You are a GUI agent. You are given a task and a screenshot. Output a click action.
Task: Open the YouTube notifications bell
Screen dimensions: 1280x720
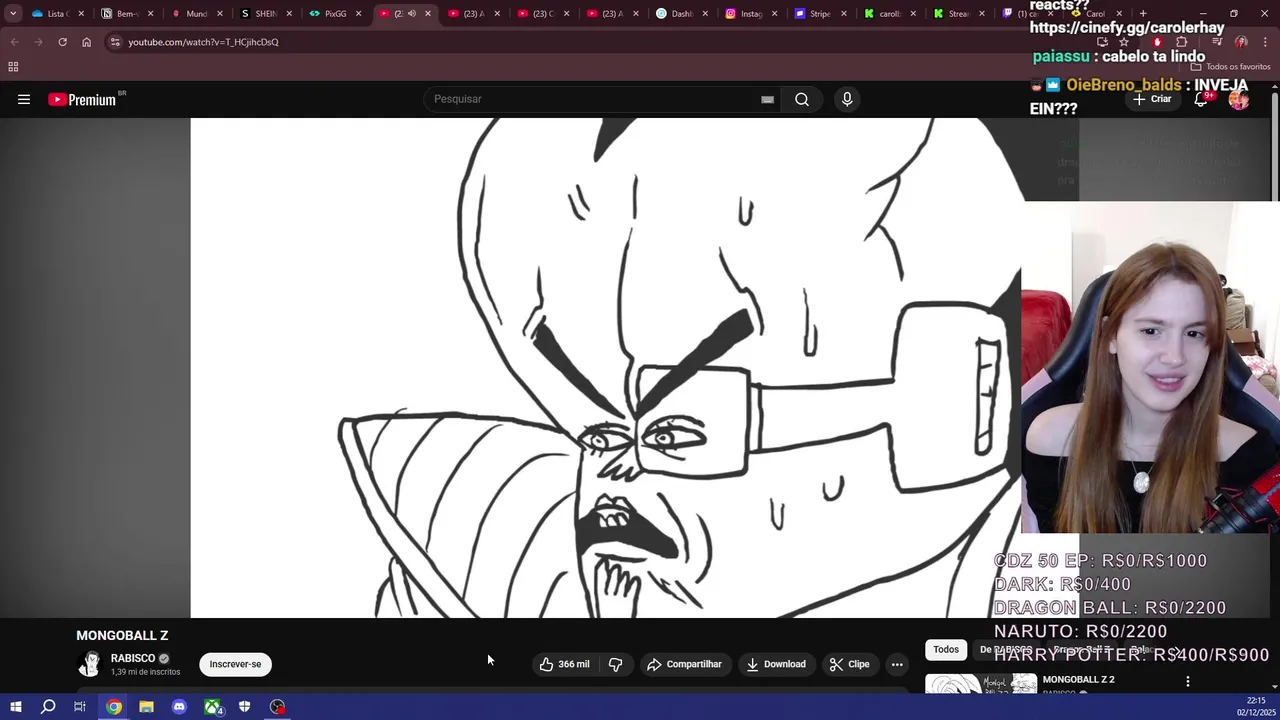(1202, 99)
